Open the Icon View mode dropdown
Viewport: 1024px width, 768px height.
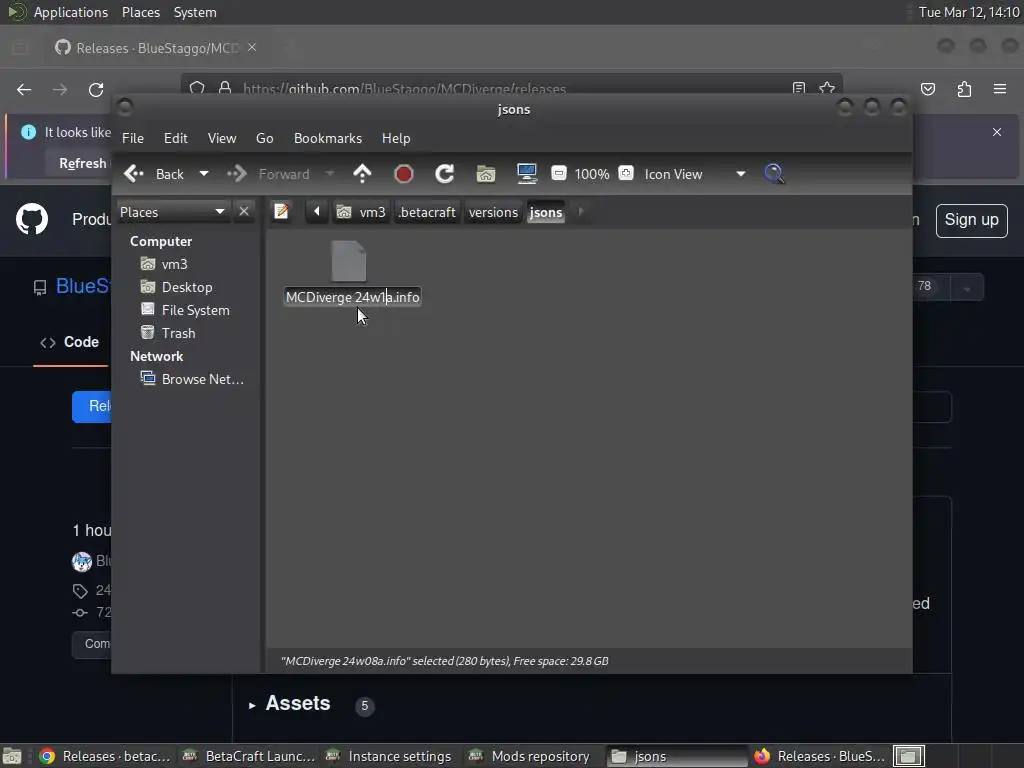pyautogui.click(x=695, y=174)
